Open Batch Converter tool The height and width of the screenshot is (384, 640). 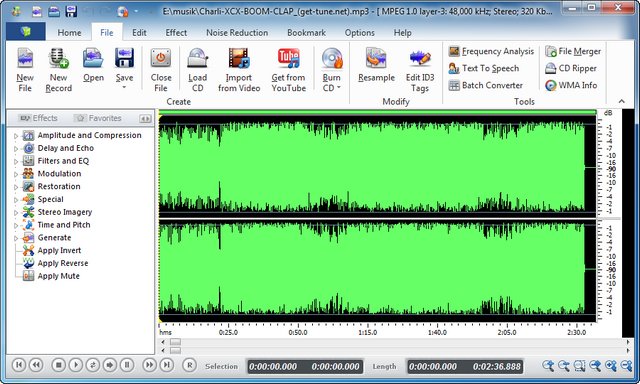click(x=485, y=85)
